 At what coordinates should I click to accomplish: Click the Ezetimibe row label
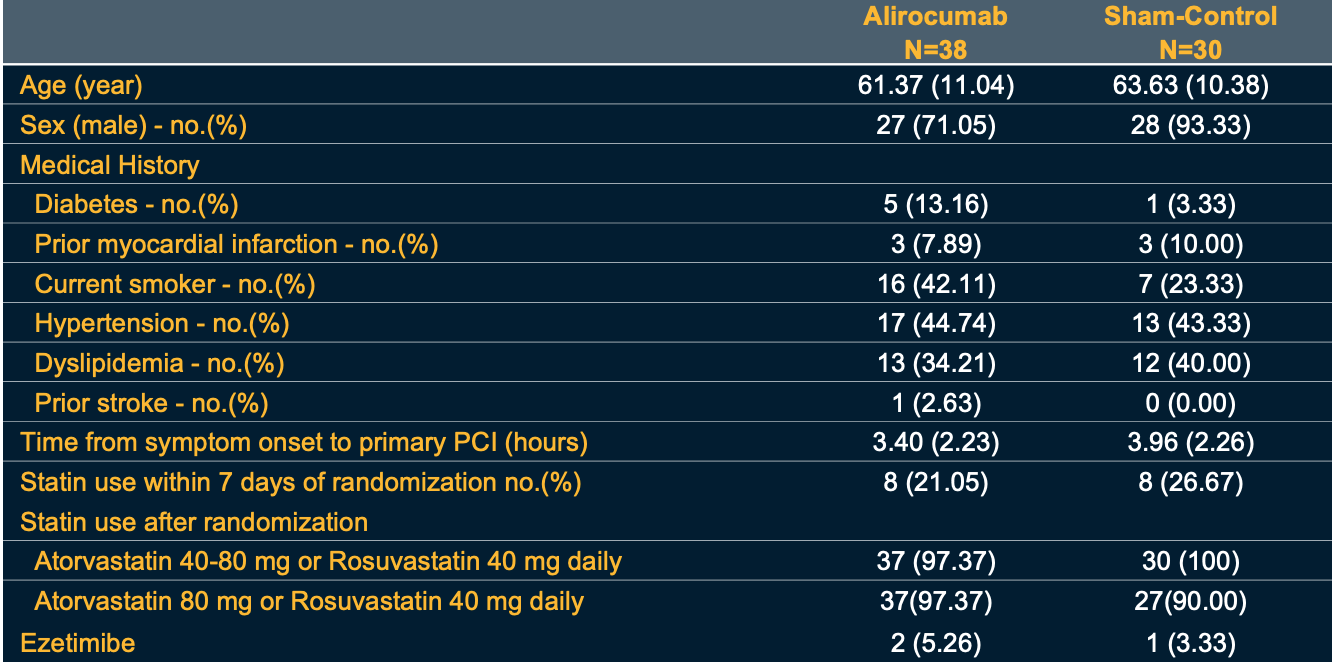pos(77,641)
